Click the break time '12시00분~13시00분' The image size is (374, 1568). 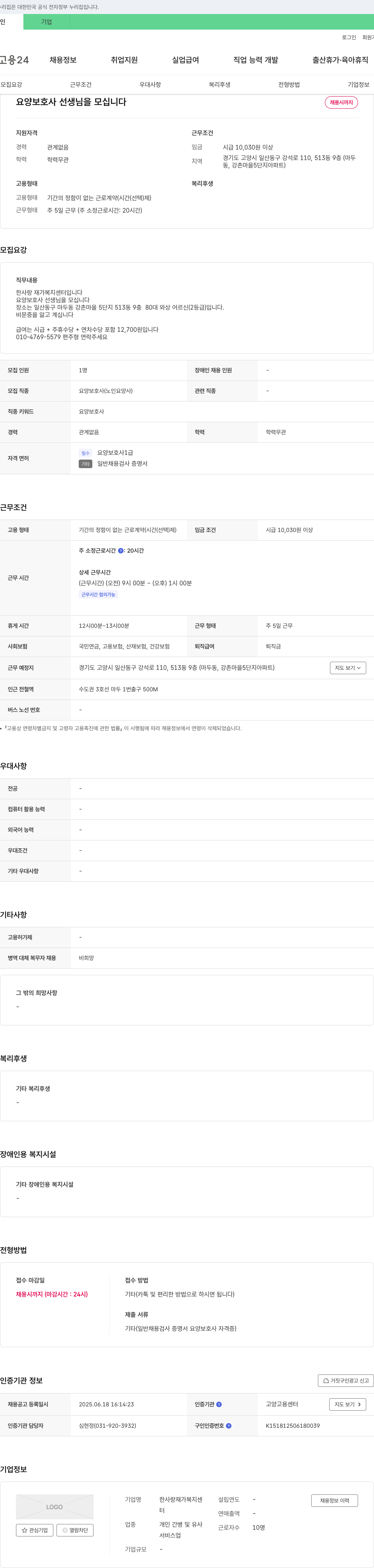104,626
